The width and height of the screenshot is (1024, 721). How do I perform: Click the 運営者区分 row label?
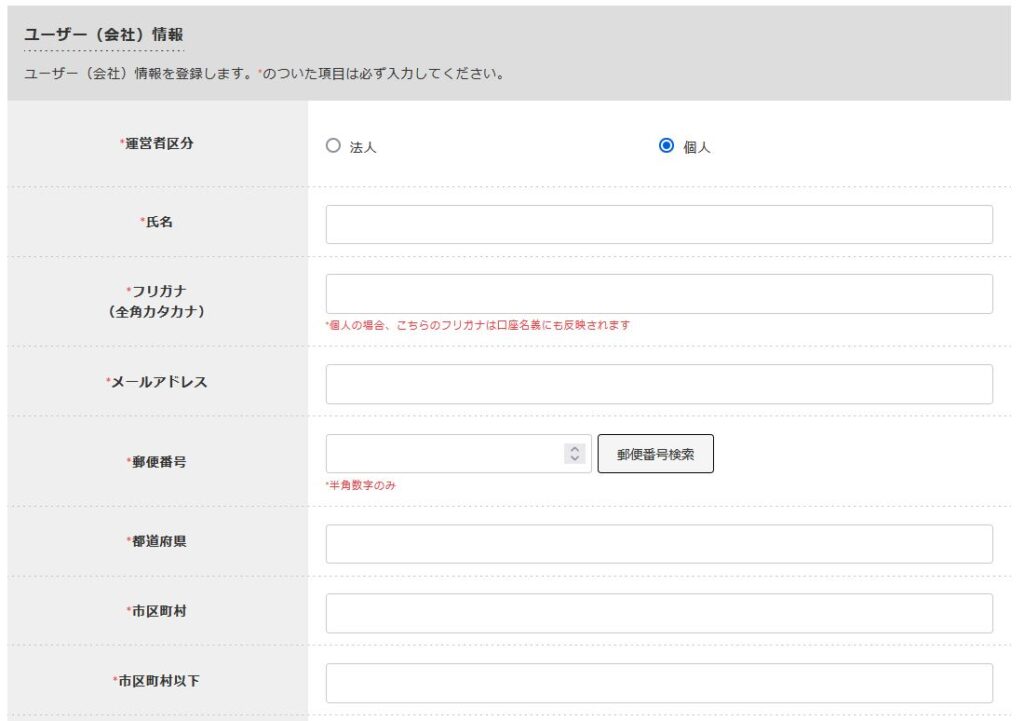point(158,143)
